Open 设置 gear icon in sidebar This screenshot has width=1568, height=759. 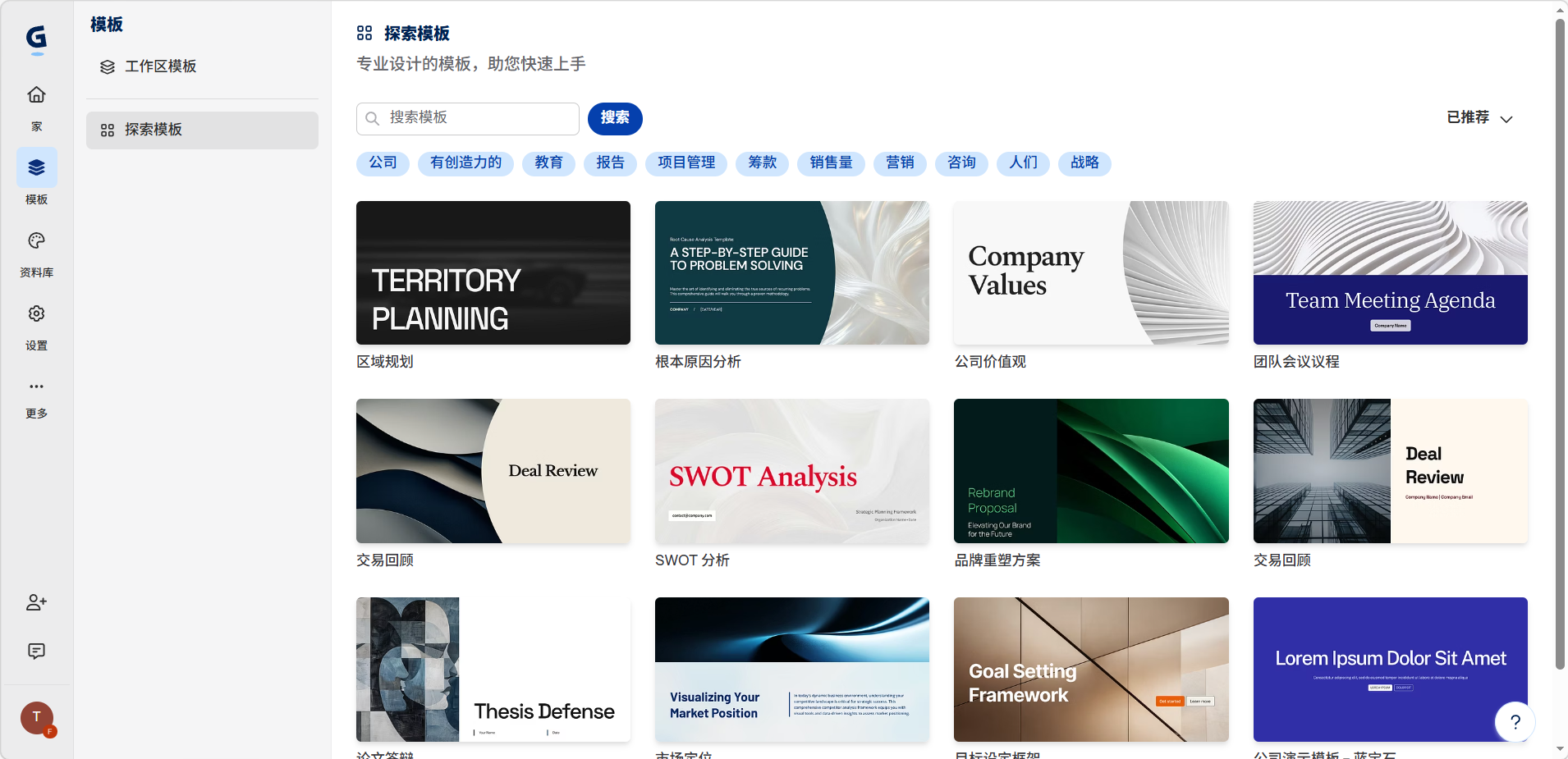(36, 314)
